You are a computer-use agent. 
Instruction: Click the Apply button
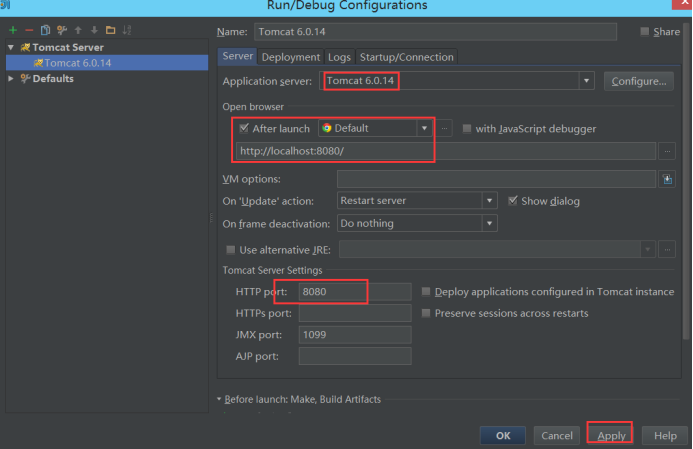click(611, 436)
